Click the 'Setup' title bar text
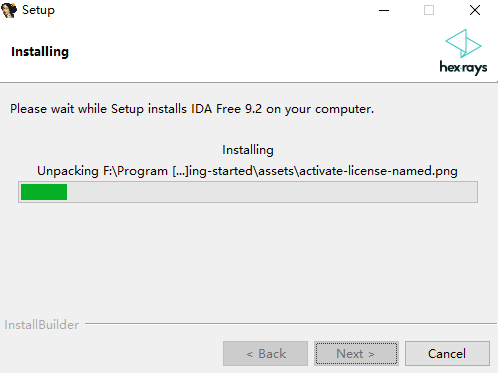This screenshot has width=498, height=373. coord(38,10)
